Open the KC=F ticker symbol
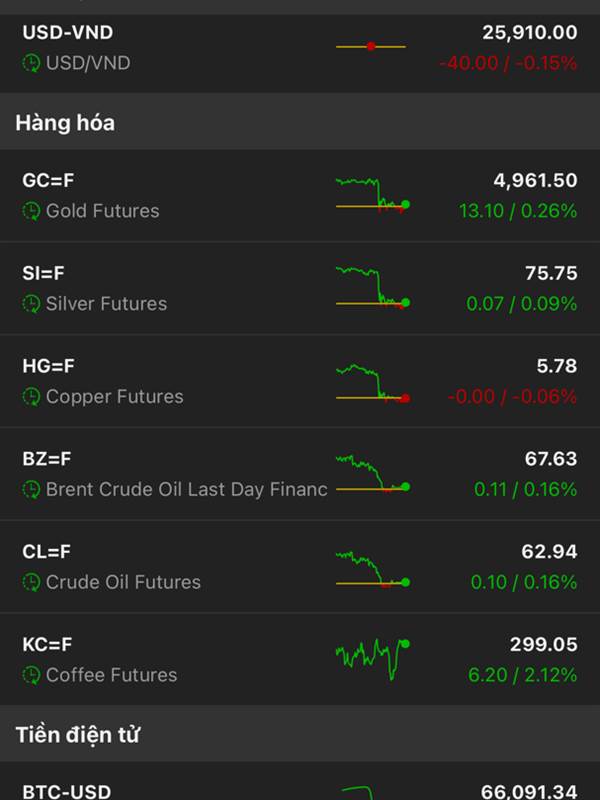 click(x=48, y=644)
